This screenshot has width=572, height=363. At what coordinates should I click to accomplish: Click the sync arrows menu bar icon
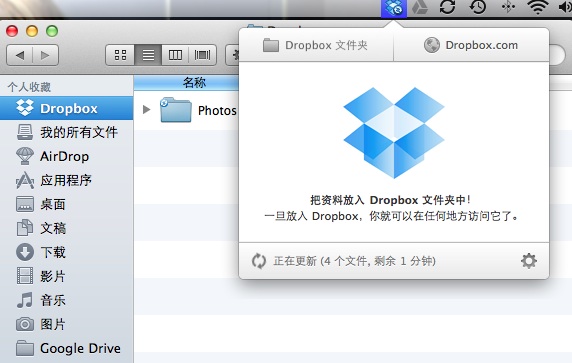[x=448, y=7]
